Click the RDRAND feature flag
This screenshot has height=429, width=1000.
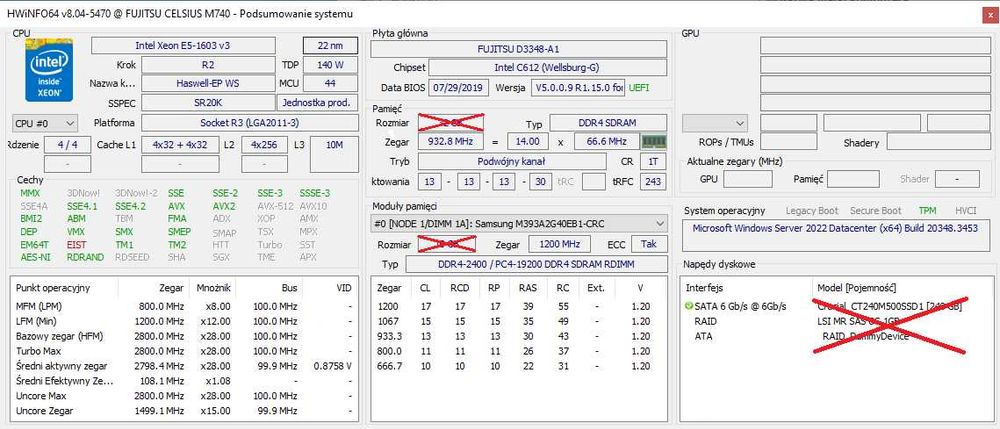coord(84,258)
